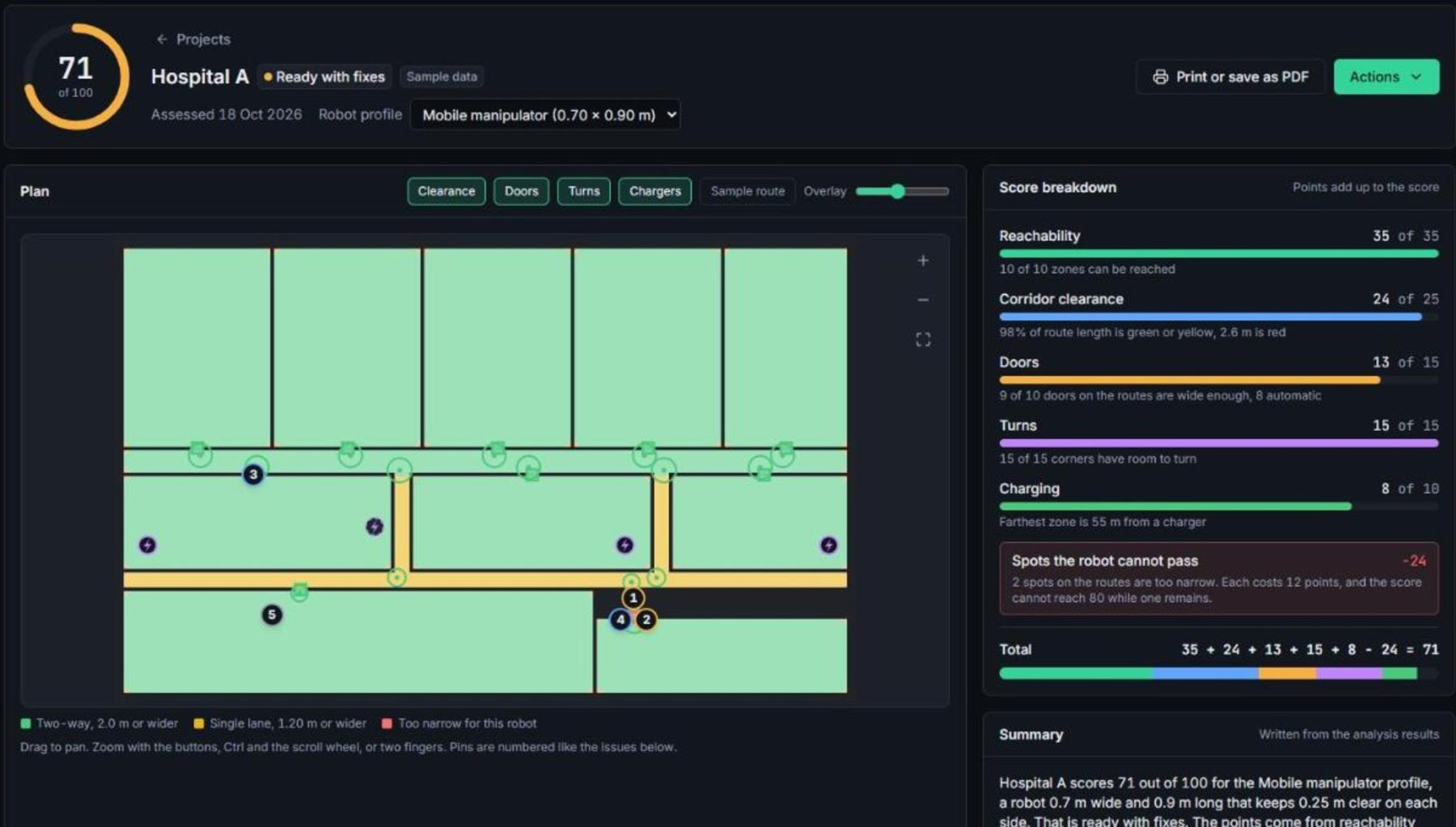Open the Robot profile combo box
This screenshot has height=827, width=1456.
[545, 115]
